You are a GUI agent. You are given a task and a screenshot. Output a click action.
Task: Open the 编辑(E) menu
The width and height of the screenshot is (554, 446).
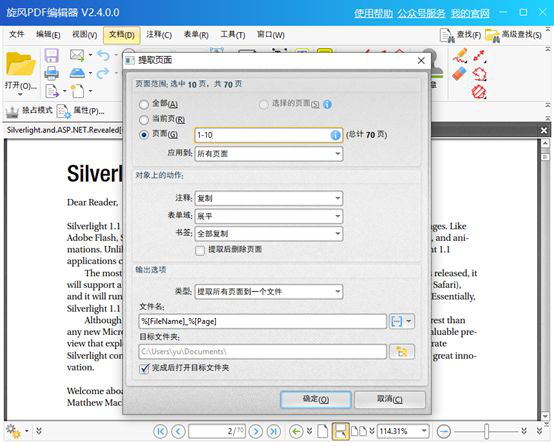coord(48,35)
